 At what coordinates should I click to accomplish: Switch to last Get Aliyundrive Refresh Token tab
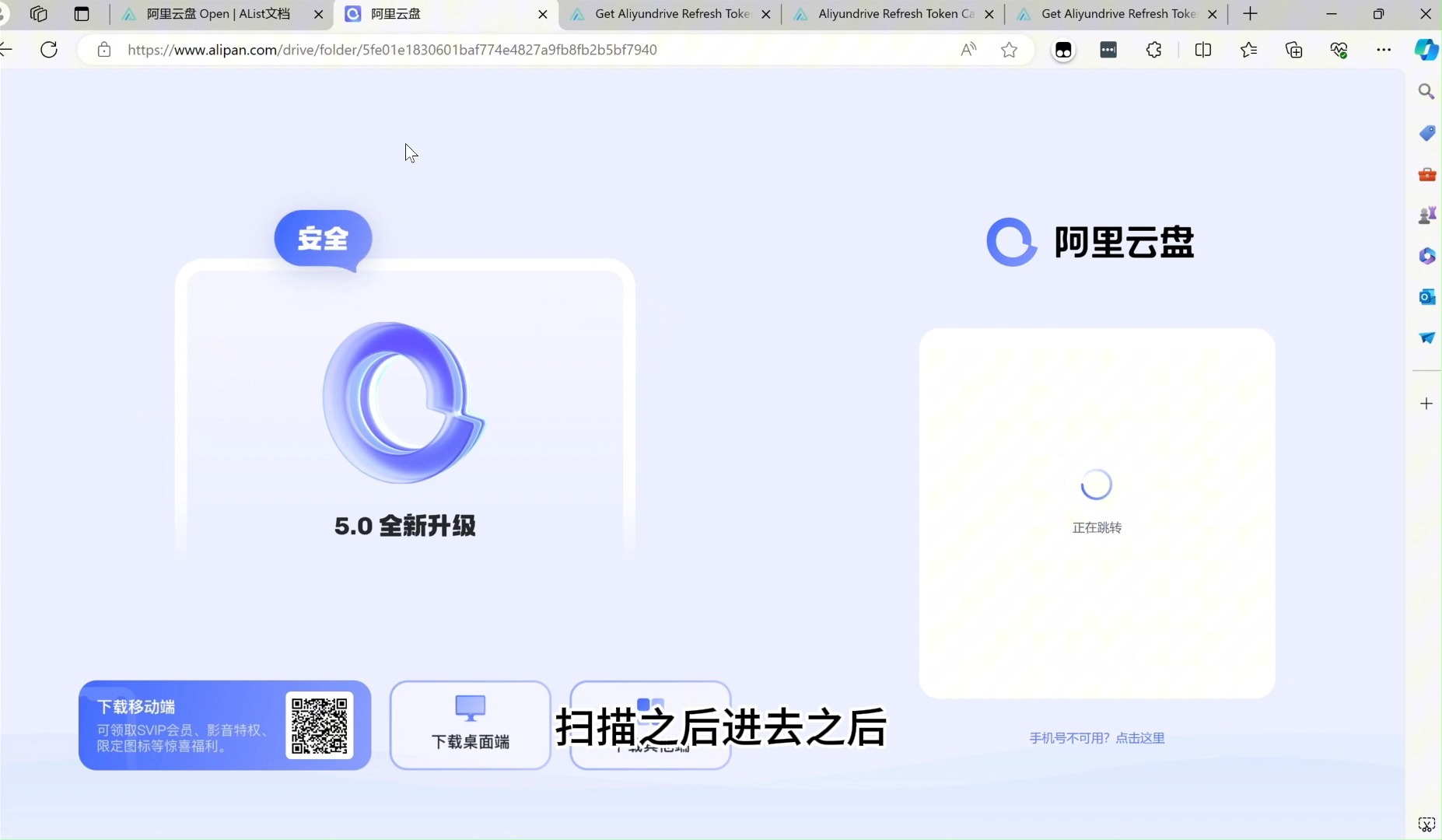[x=1117, y=14]
